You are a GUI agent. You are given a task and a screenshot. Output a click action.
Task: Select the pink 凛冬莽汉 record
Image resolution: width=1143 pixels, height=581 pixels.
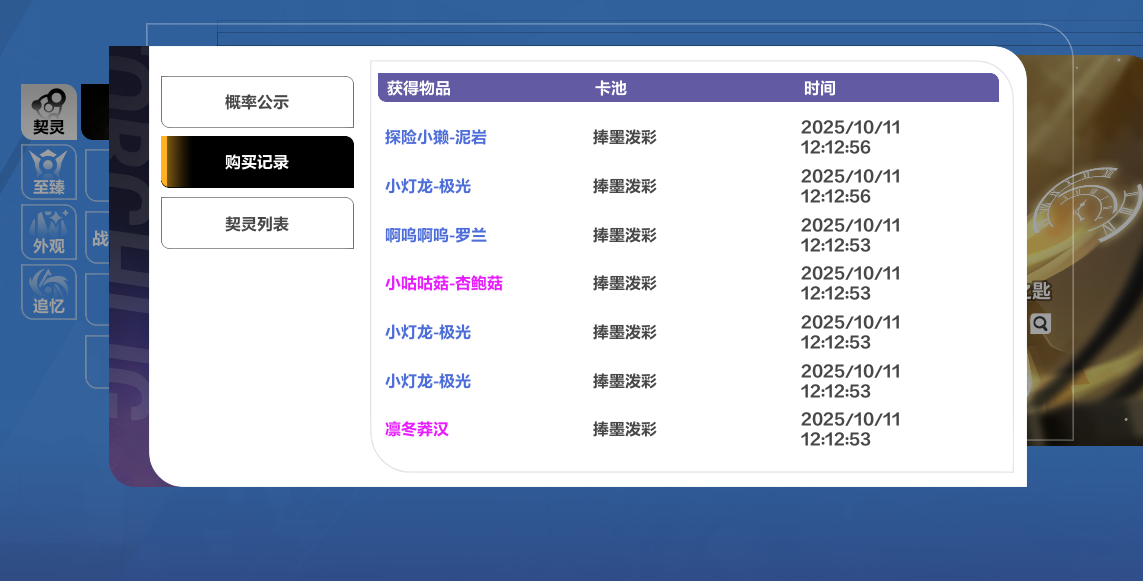[417, 430]
